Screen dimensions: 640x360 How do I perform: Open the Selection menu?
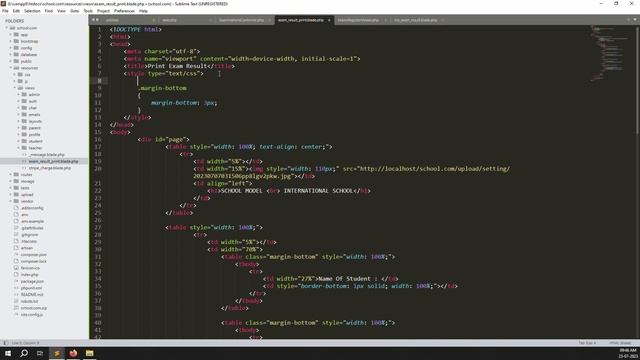32,11
